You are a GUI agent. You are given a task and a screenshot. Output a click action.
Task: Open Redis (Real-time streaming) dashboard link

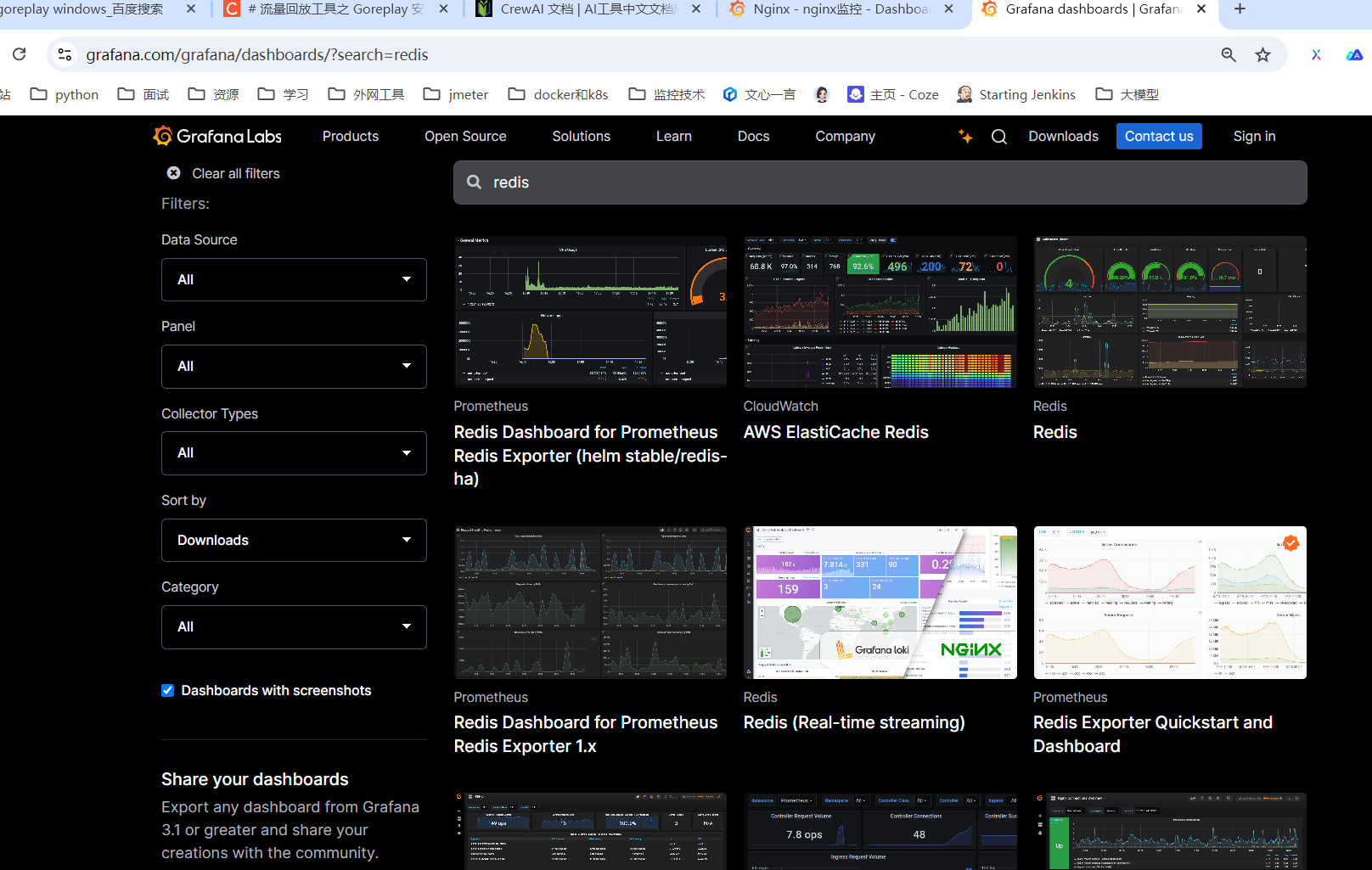click(x=854, y=722)
